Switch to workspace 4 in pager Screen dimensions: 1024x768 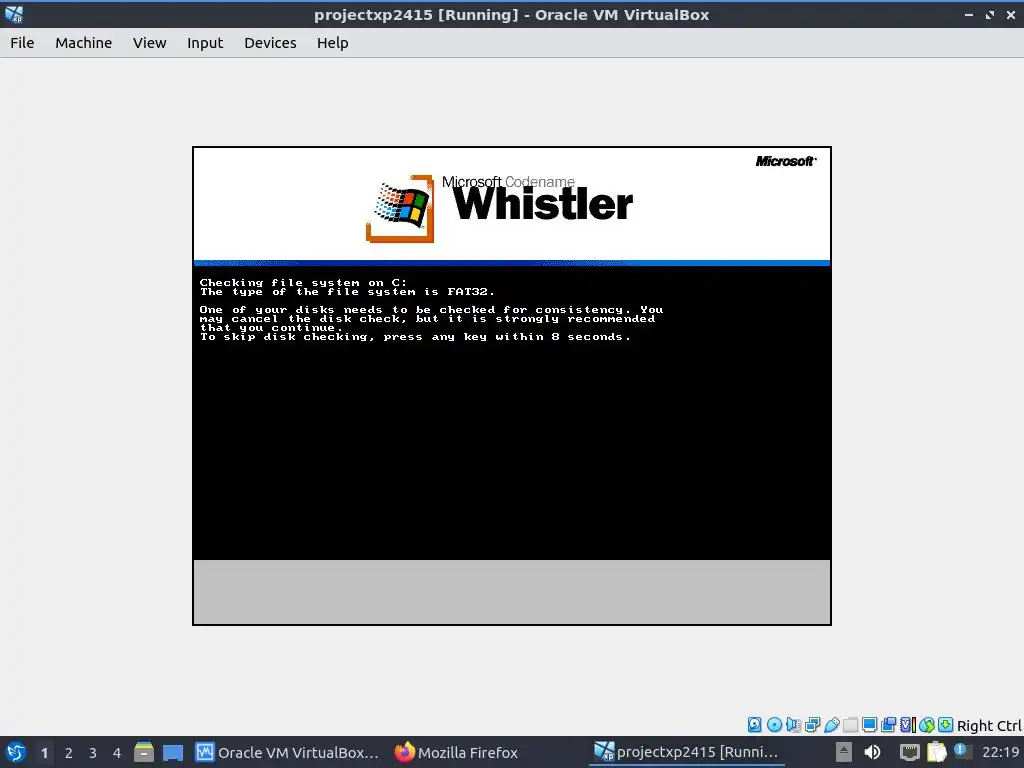[117, 753]
